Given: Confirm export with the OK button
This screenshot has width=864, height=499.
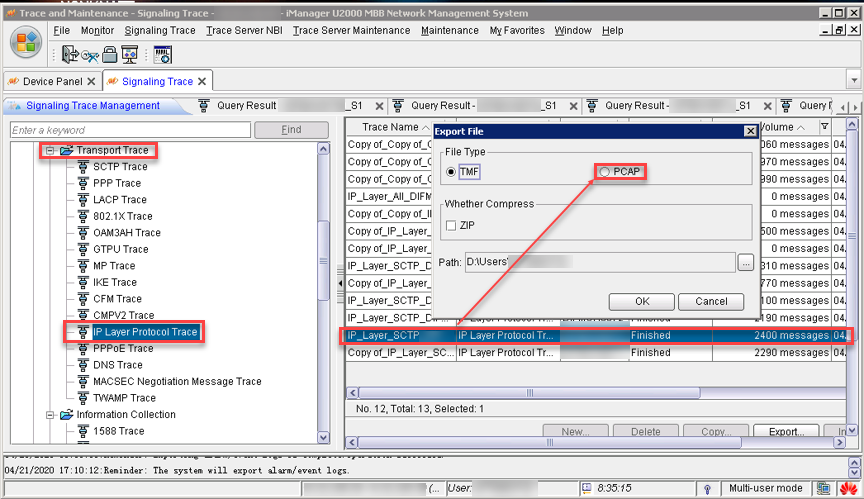Looking at the screenshot, I should pyautogui.click(x=641, y=301).
